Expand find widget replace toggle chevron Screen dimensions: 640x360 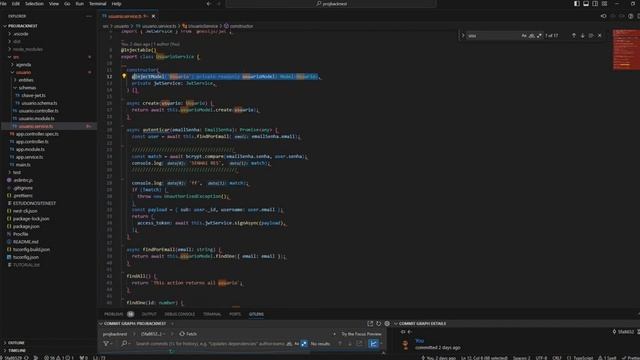(x=463, y=36)
